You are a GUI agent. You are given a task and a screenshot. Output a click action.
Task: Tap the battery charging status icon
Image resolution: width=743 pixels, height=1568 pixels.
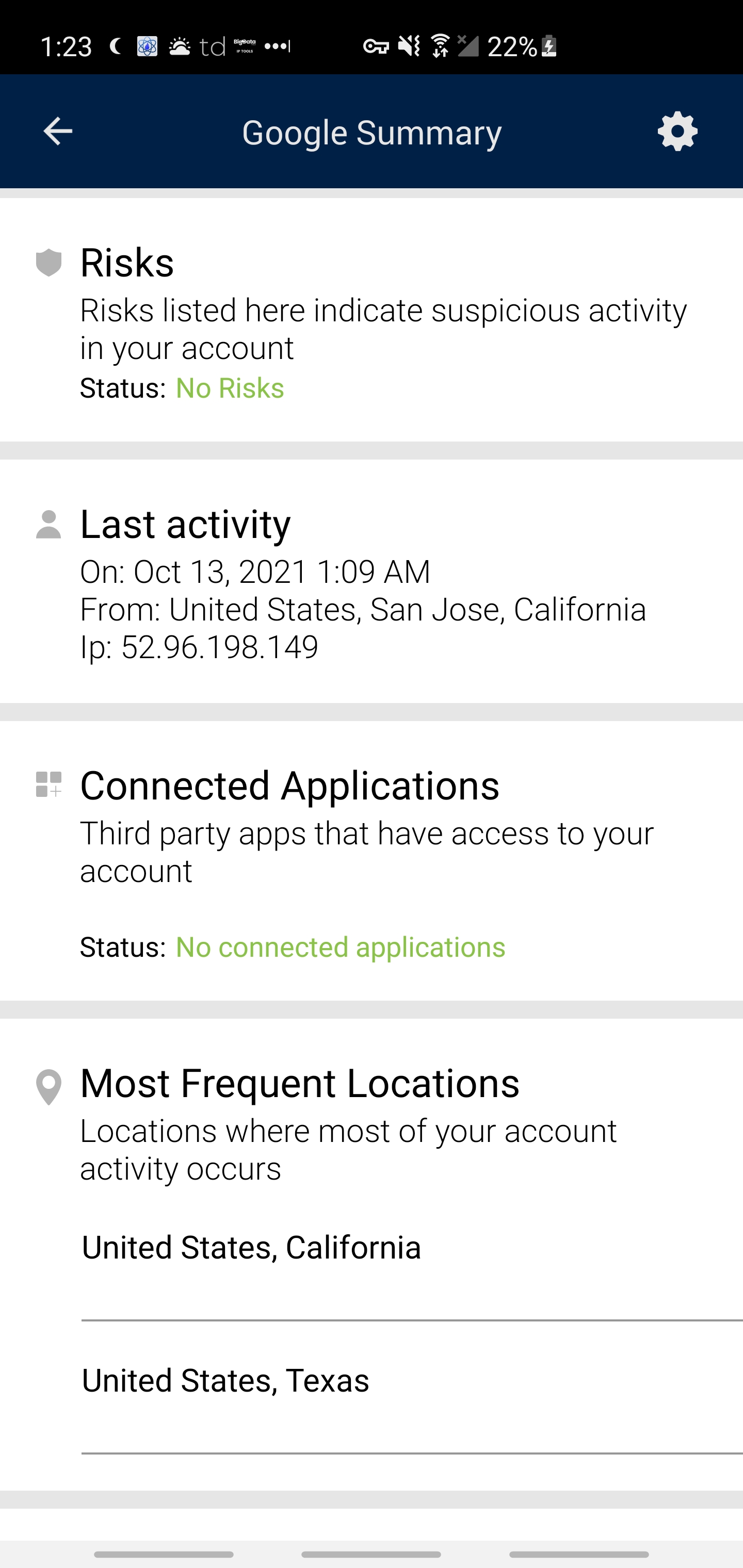pos(550,46)
